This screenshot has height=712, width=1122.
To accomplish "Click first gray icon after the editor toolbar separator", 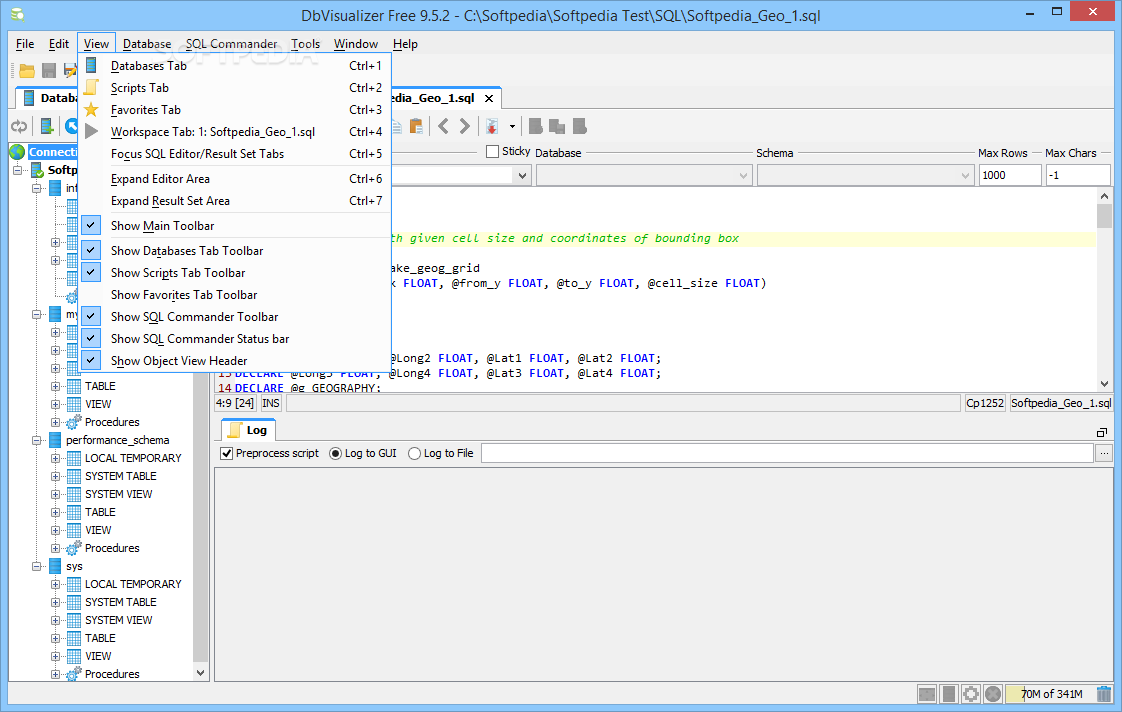I will click(535, 127).
